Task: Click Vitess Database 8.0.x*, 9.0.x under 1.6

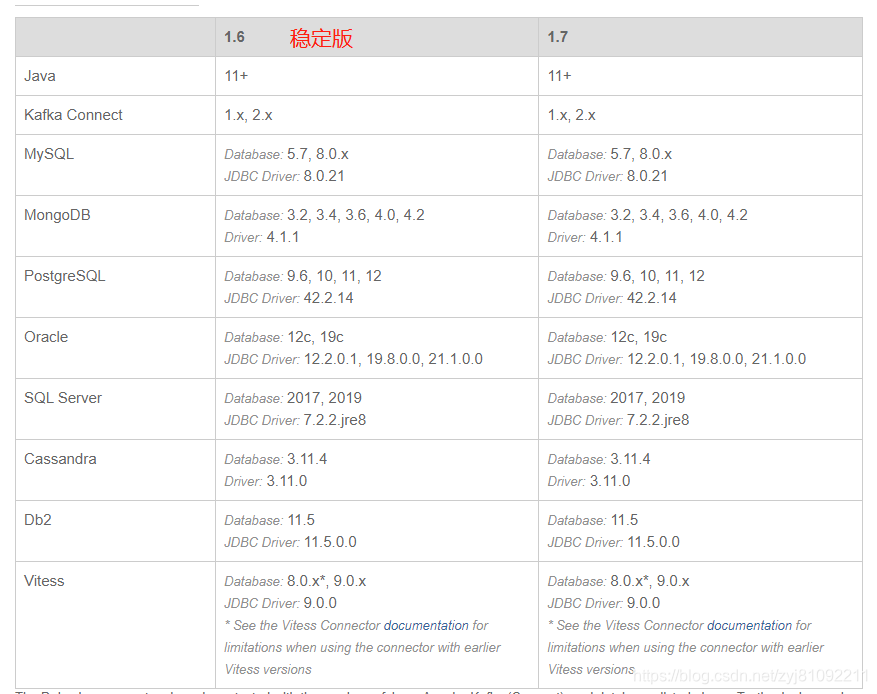Action: point(295,580)
